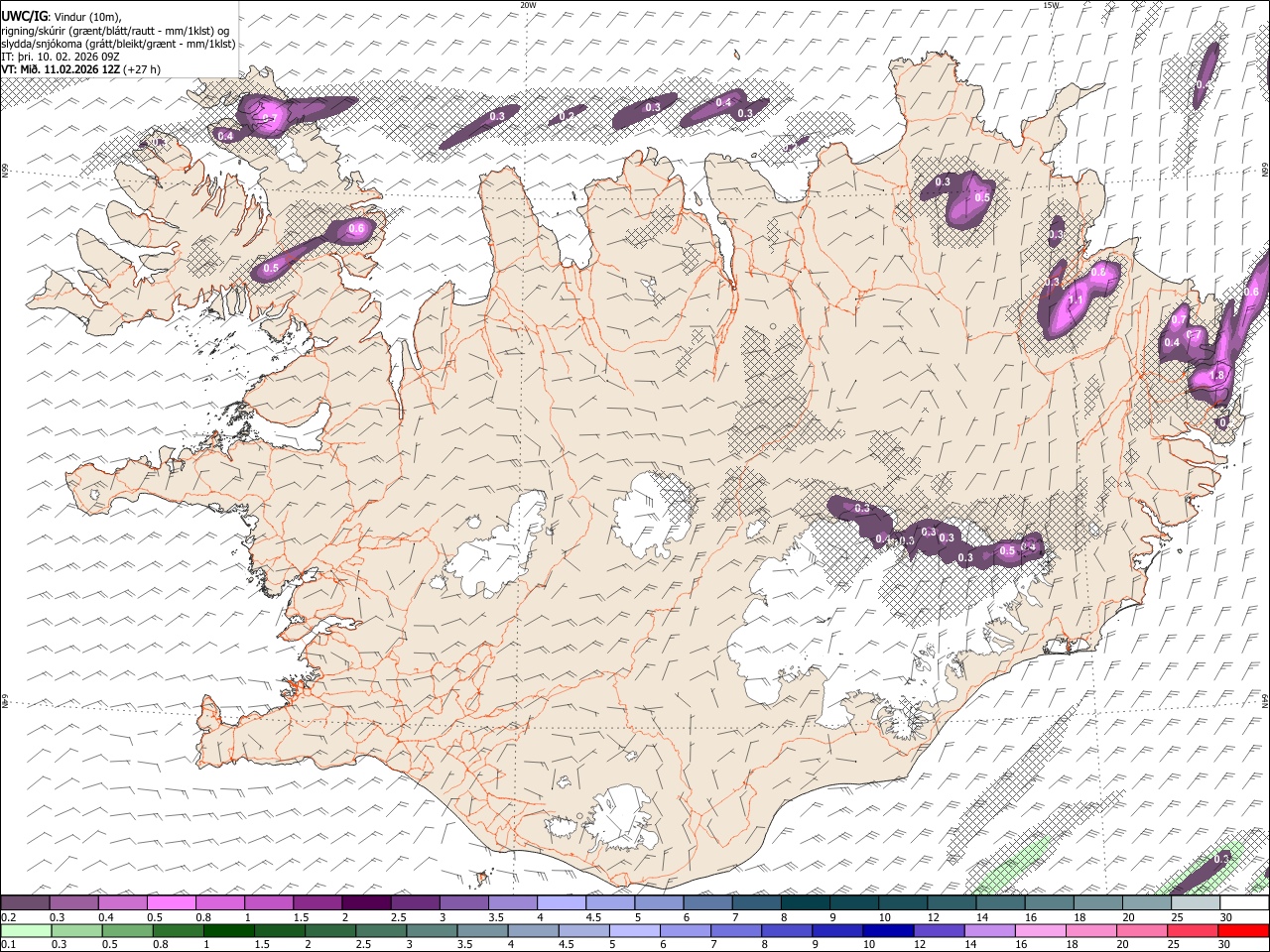Click the '15W' longitude label
The width and height of the screenshot is (1270, 952).
pos(1050,5)
